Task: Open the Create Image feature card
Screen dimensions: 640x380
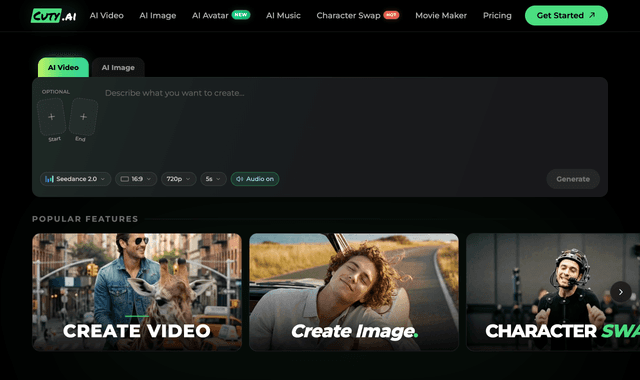Action: point(354,292)
